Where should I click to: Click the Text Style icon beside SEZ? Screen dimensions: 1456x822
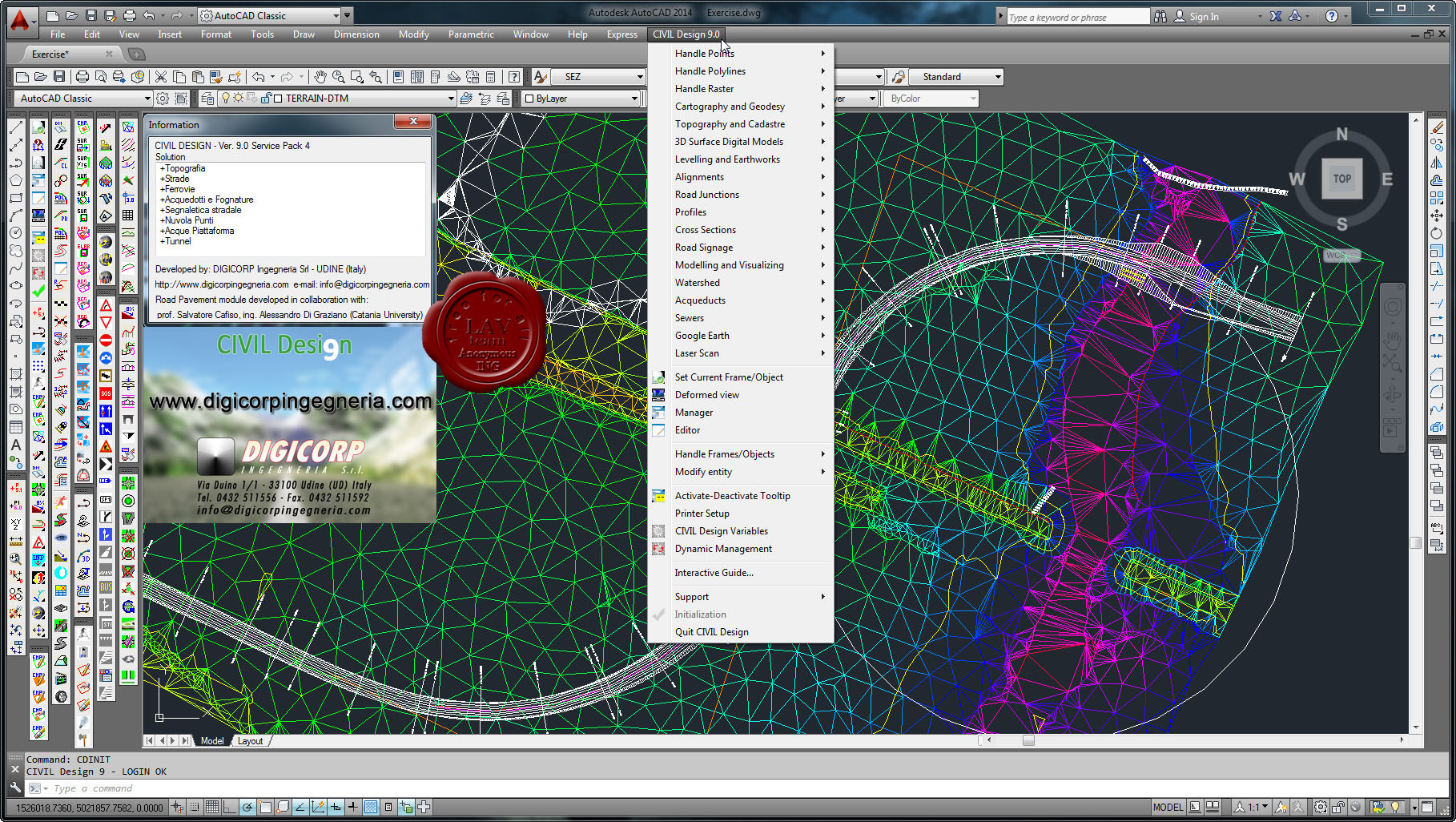click(x=541, y=77)
